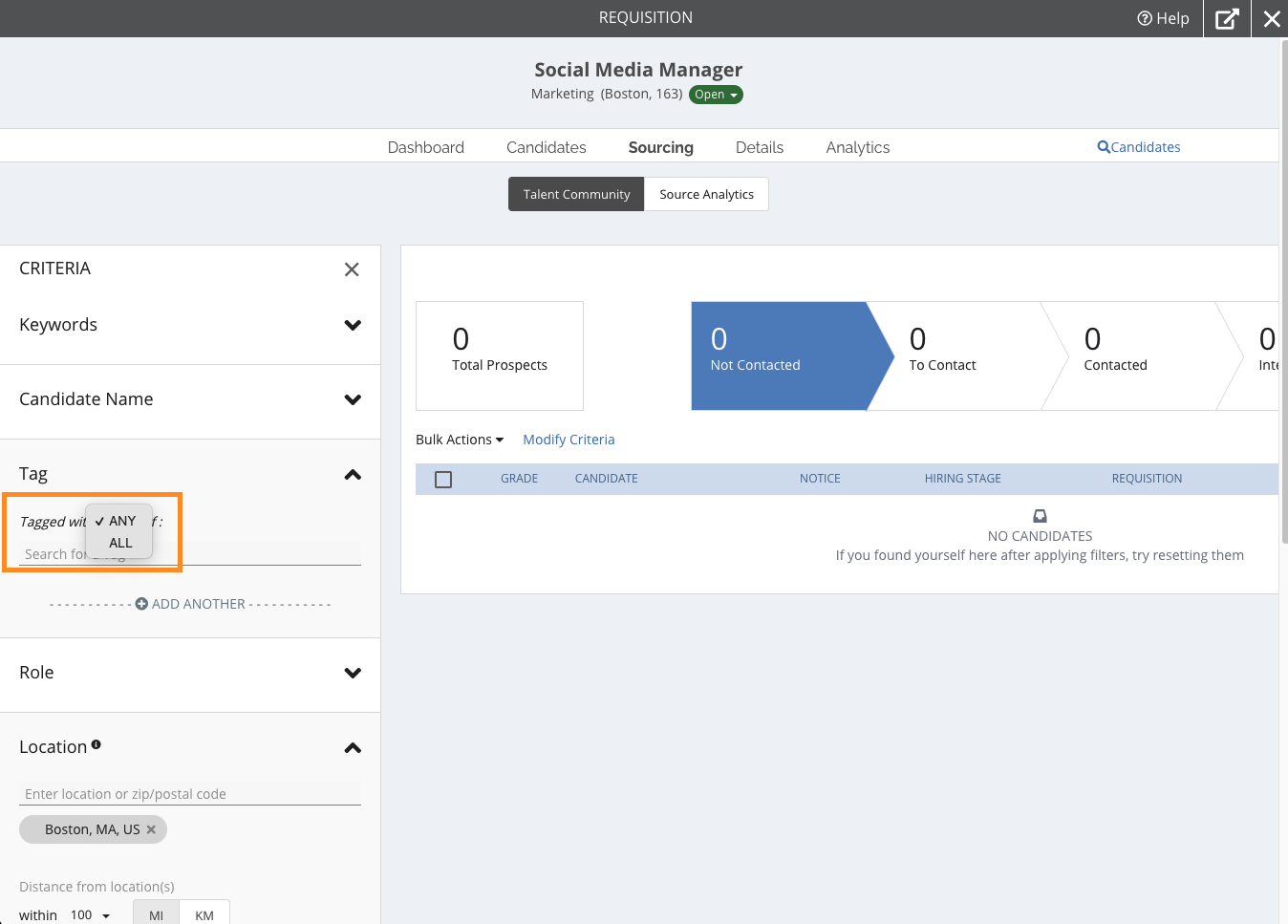The height and width of the screenshot is (924, 1288).
Task: Remove the Boston, MA, US location chip
Action: [x=151, y=829]
